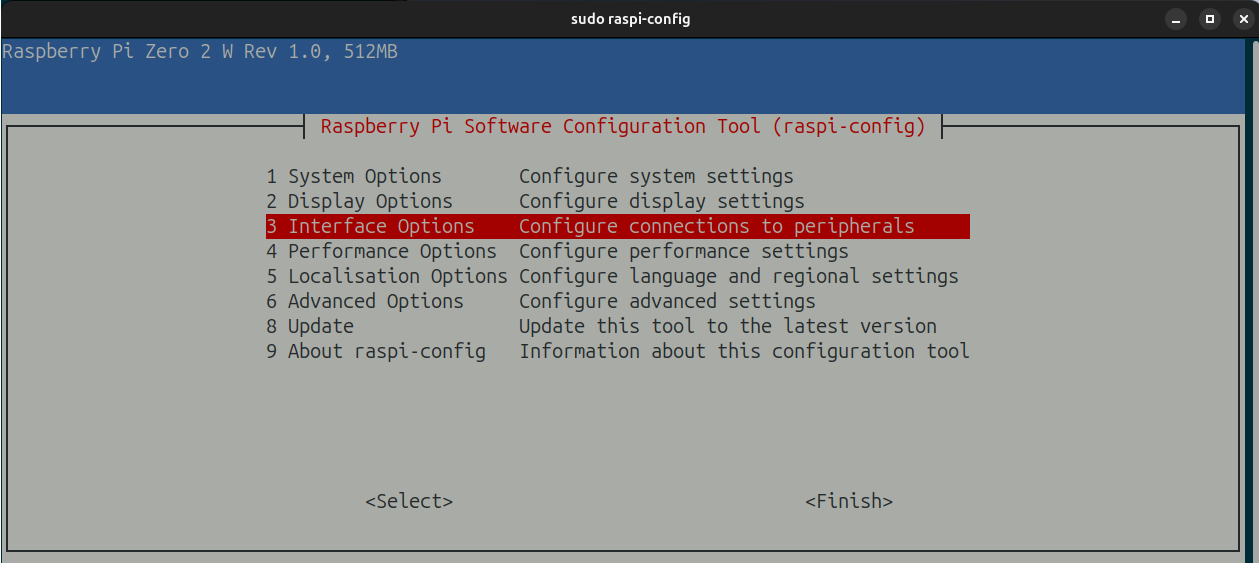The image size is (1260, 565).
Task: Click "Configure advanced settings" description text
Action: pyautogui.click(x=667, y=302)
